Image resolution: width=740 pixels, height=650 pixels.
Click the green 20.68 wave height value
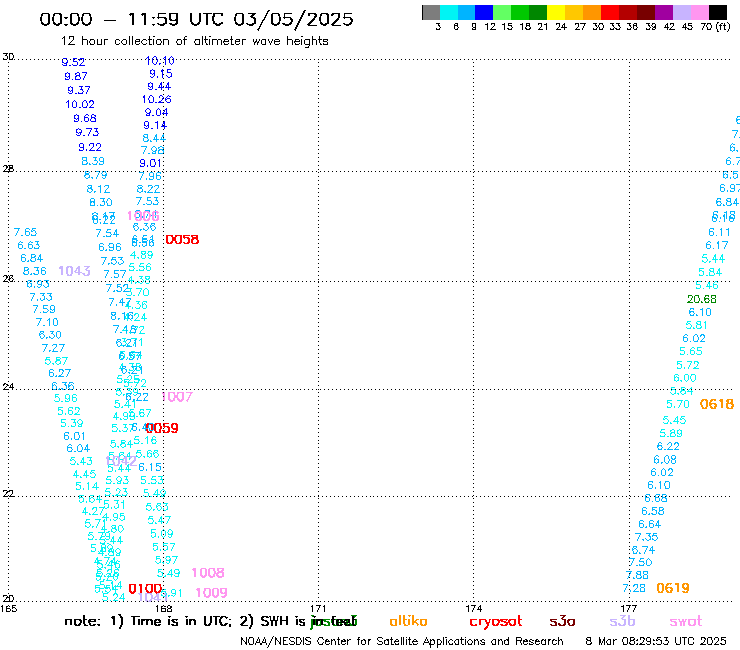[x=701, y=299]
